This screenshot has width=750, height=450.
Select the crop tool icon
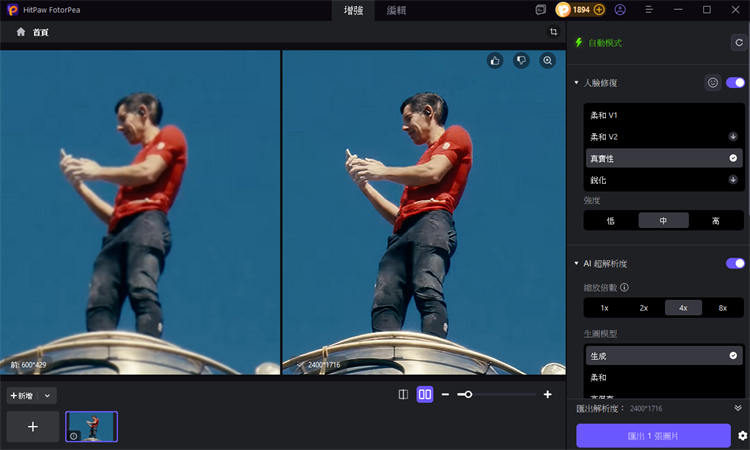point(553,32)
